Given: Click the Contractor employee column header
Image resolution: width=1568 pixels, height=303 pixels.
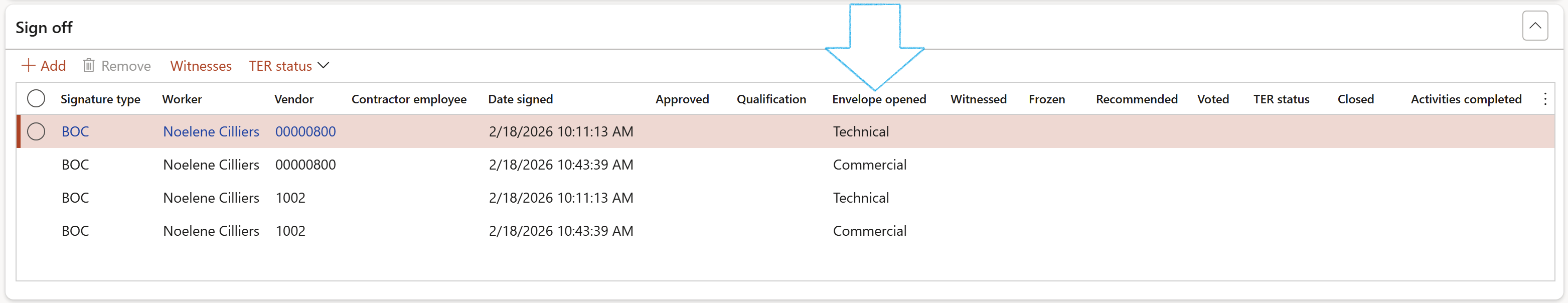Looking at the screenshot, I should coord(408,99).
